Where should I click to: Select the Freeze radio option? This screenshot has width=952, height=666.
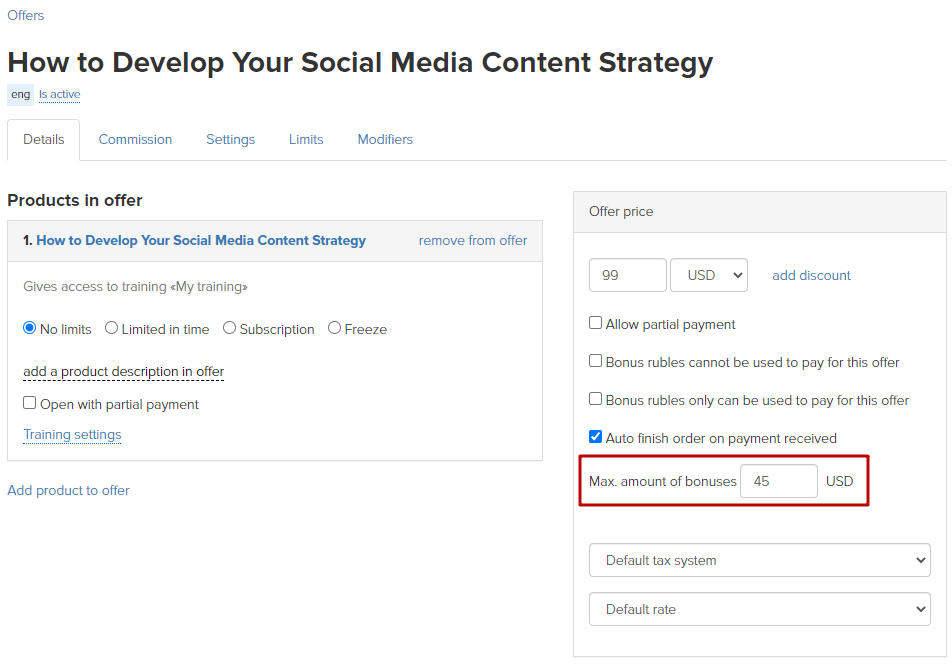click(334, 328)
